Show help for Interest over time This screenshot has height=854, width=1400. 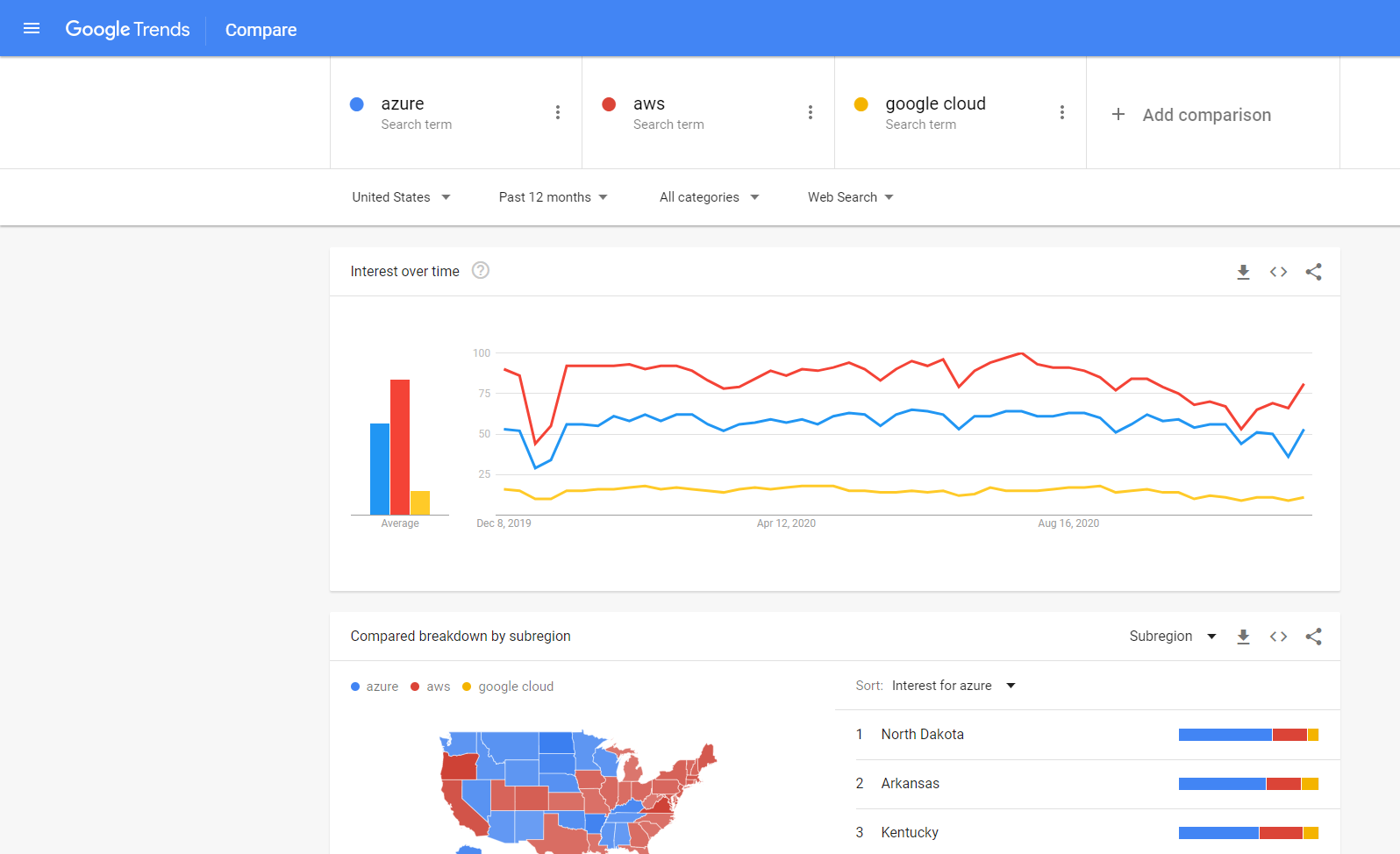tap(481, 270)
